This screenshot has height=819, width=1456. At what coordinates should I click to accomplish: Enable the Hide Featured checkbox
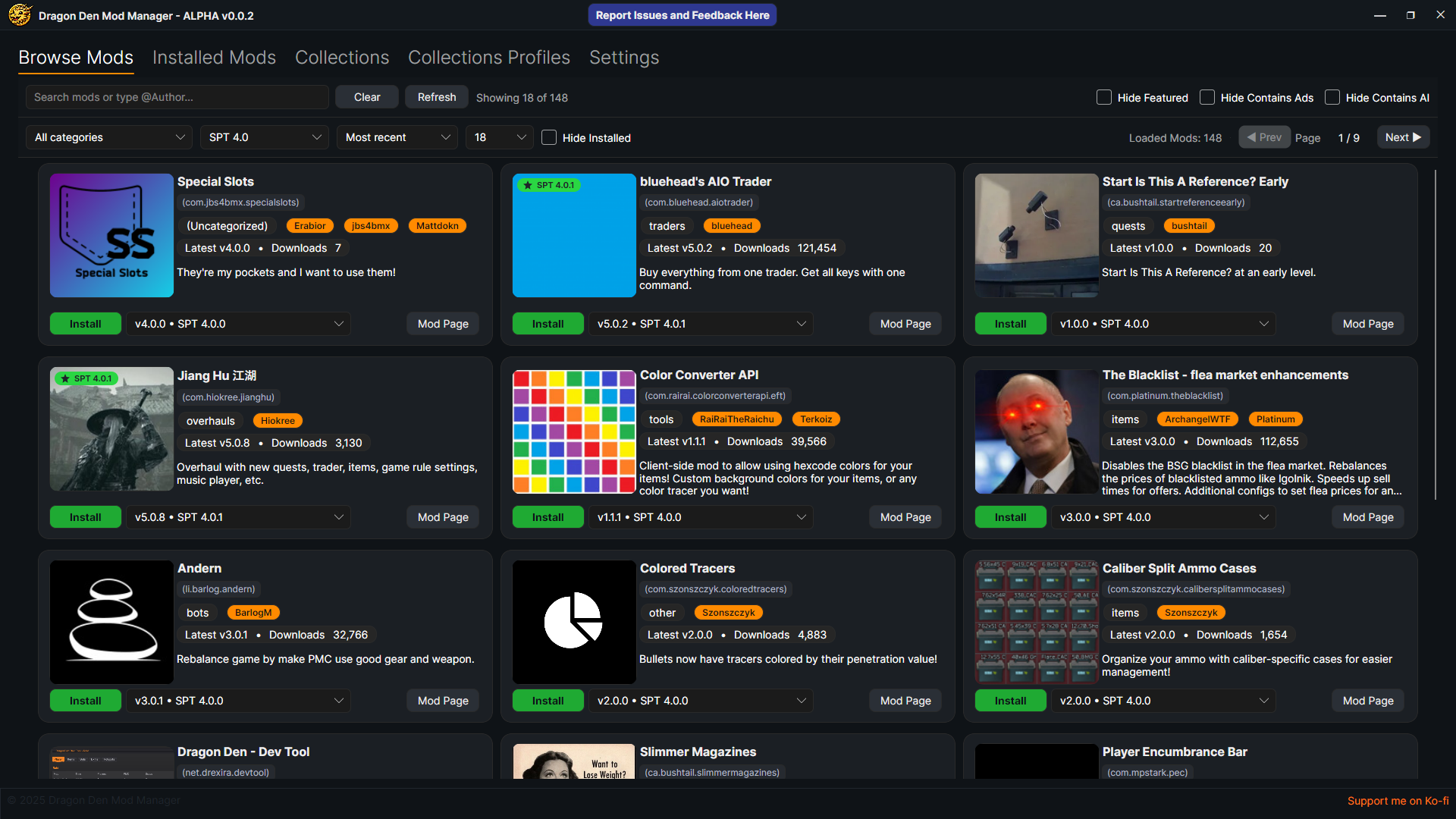[x=1104, y=97]
